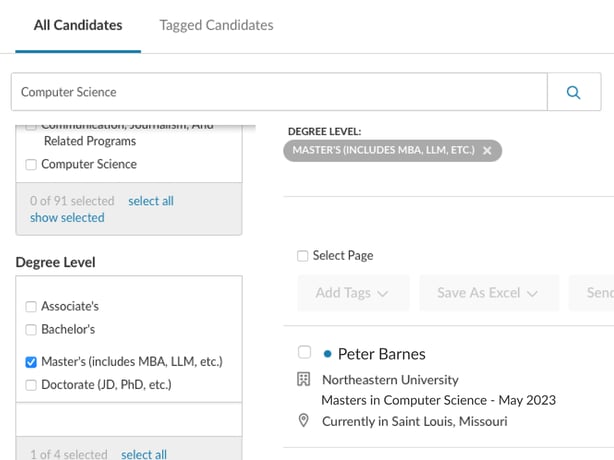
Task: Check the Doctorate (JD, PhD) checkbox
Action: pos(31,385)
